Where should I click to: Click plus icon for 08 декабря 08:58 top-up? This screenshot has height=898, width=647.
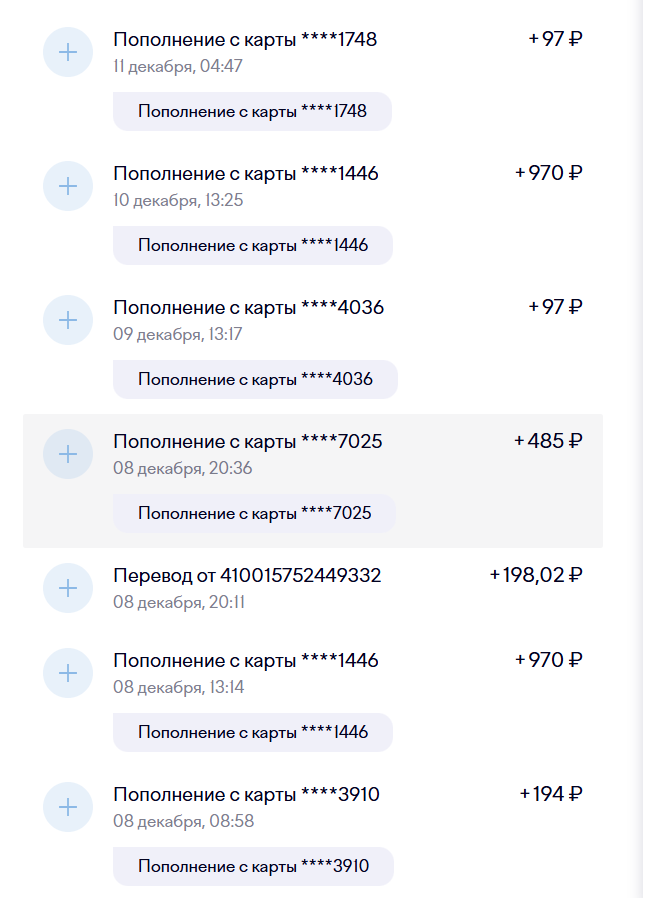pyautogui.click(x=68, y=807)
